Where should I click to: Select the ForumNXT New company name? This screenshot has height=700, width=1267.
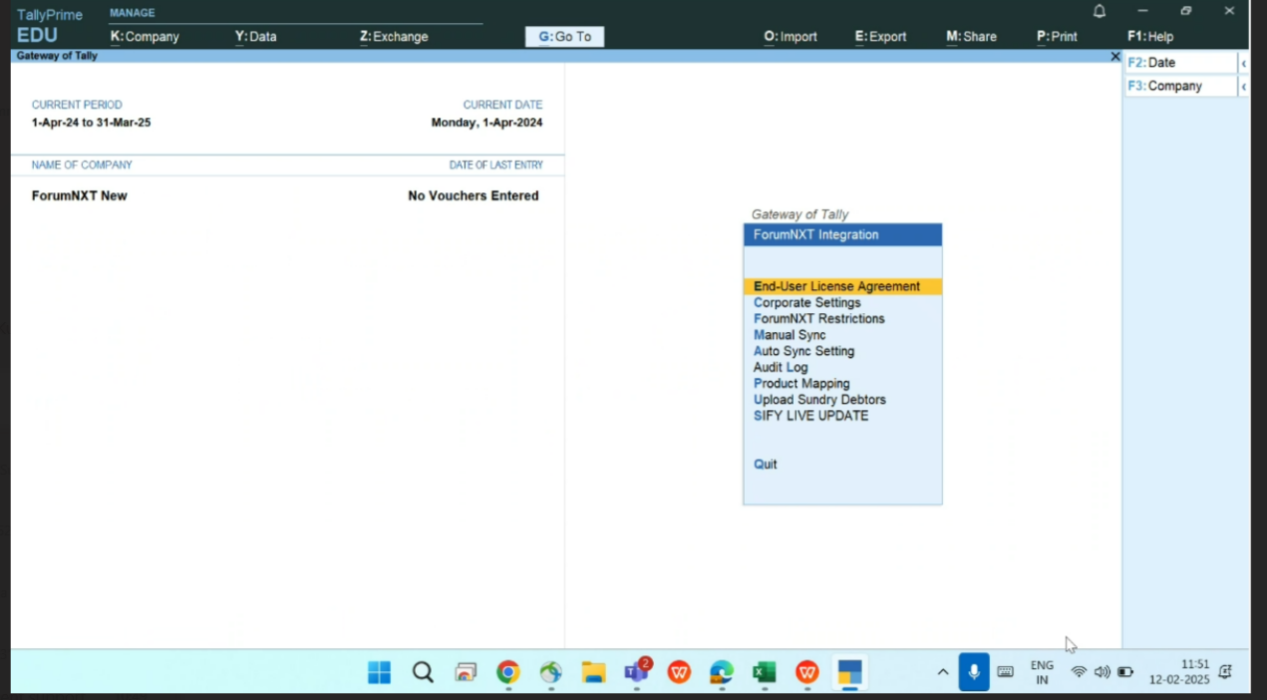(79, 196)
